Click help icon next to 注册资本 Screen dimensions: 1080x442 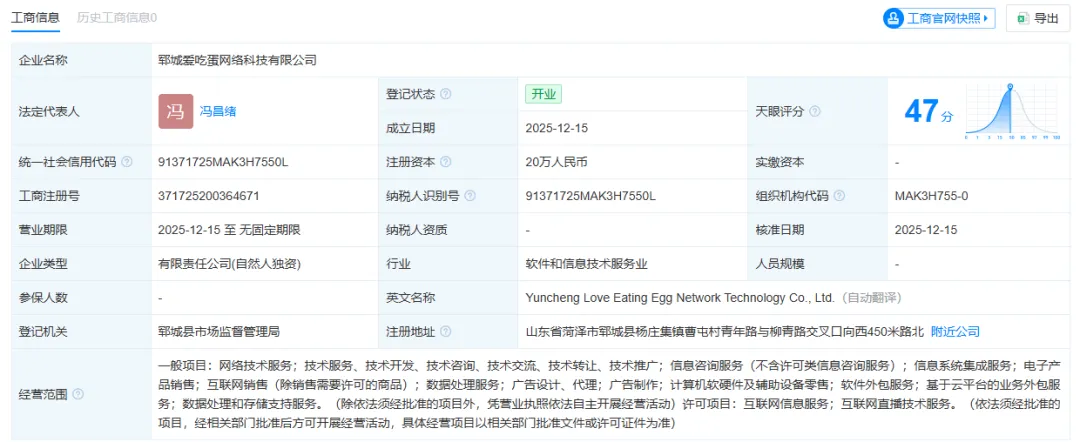point(446,162)
